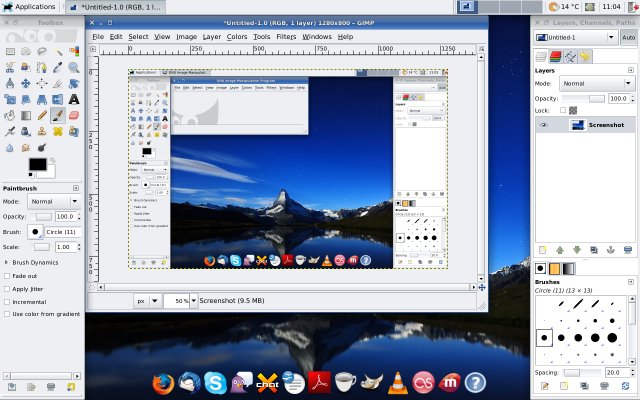Viewport: 640px width, 400px height.
Task: Open the Paintbrush tool options menu arrow
Action: click(76, 188)
